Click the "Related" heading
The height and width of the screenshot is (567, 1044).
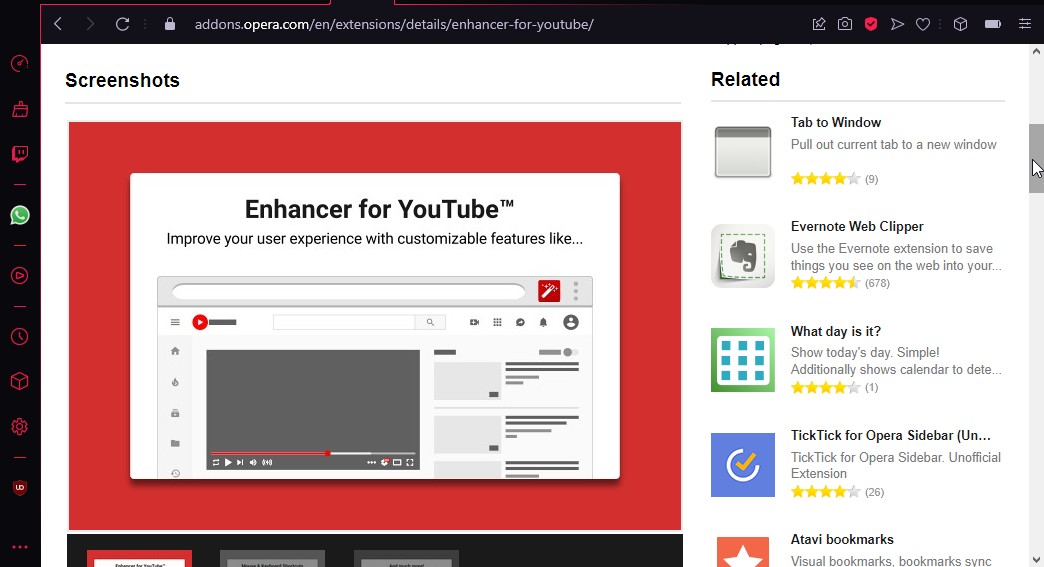coord(745,79)
